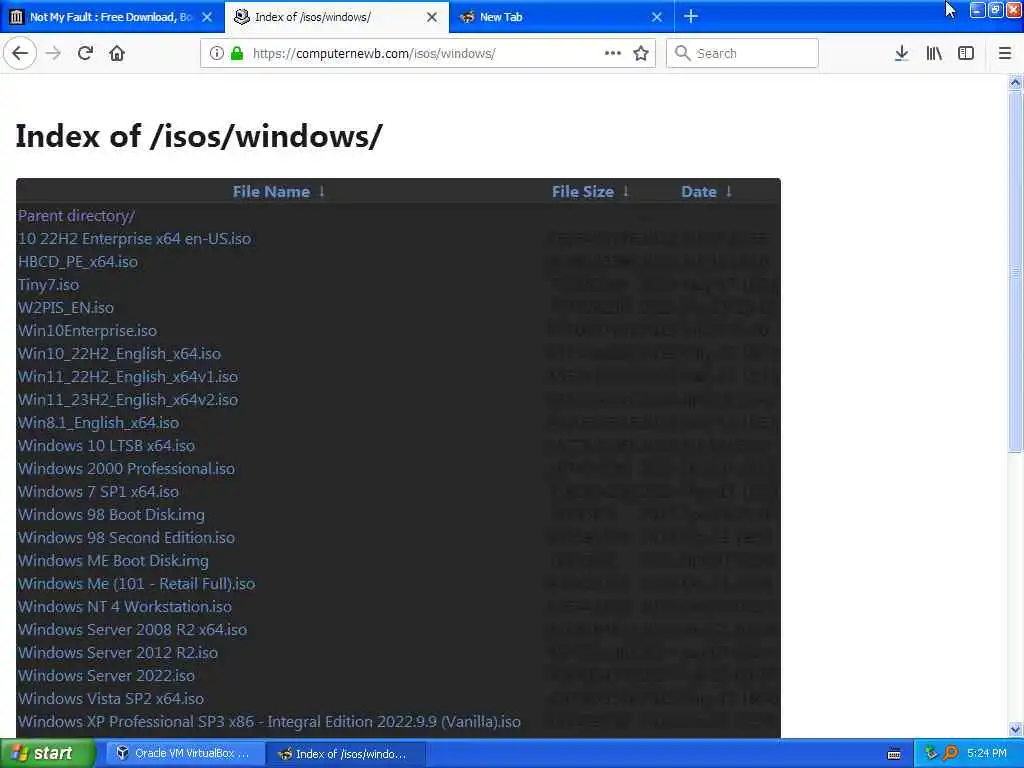Screen dimensions: 1024x768
Task: Open Windows 98 Second Edition.iso
Action: [127, 537]
